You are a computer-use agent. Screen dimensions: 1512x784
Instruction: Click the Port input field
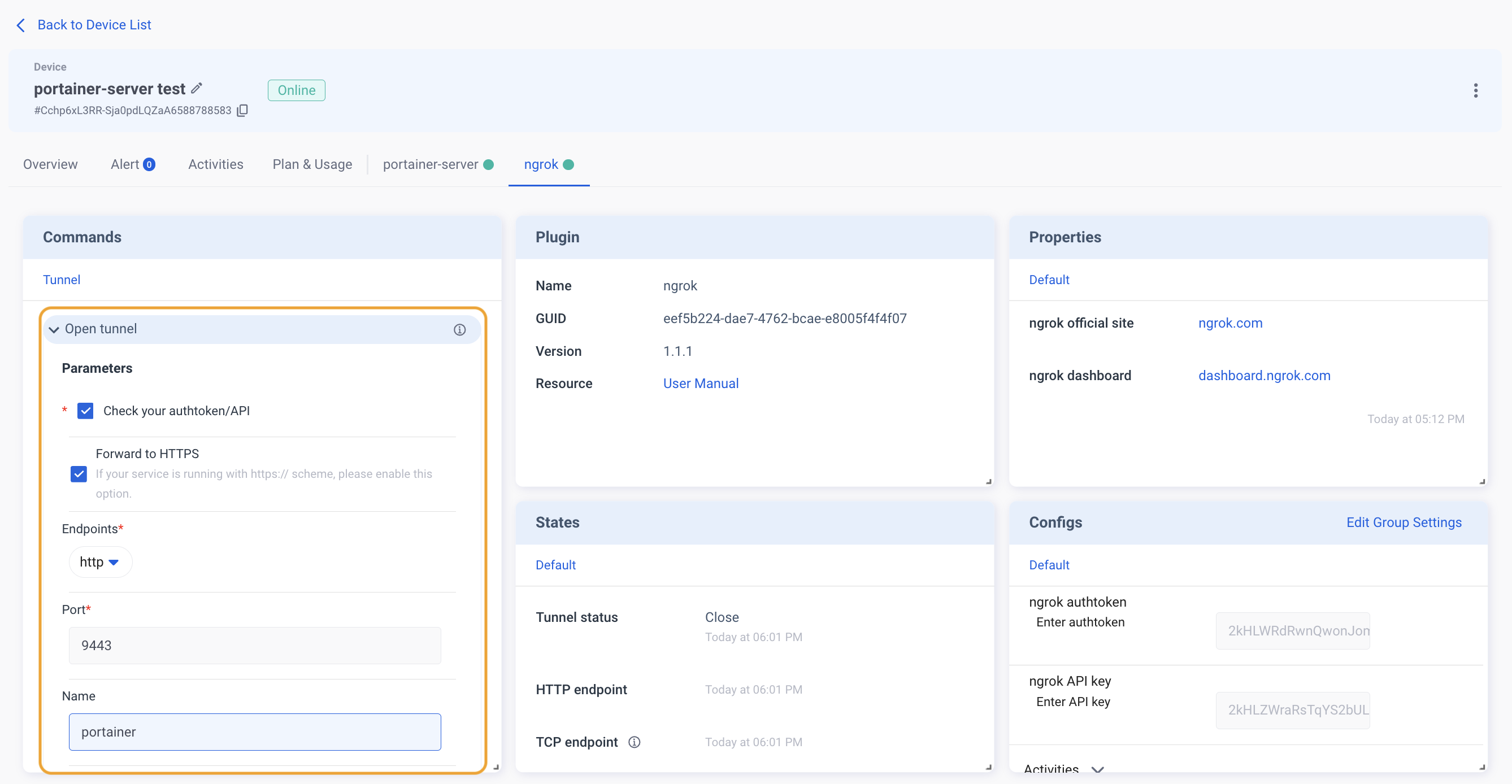click(x=255, y=646)
